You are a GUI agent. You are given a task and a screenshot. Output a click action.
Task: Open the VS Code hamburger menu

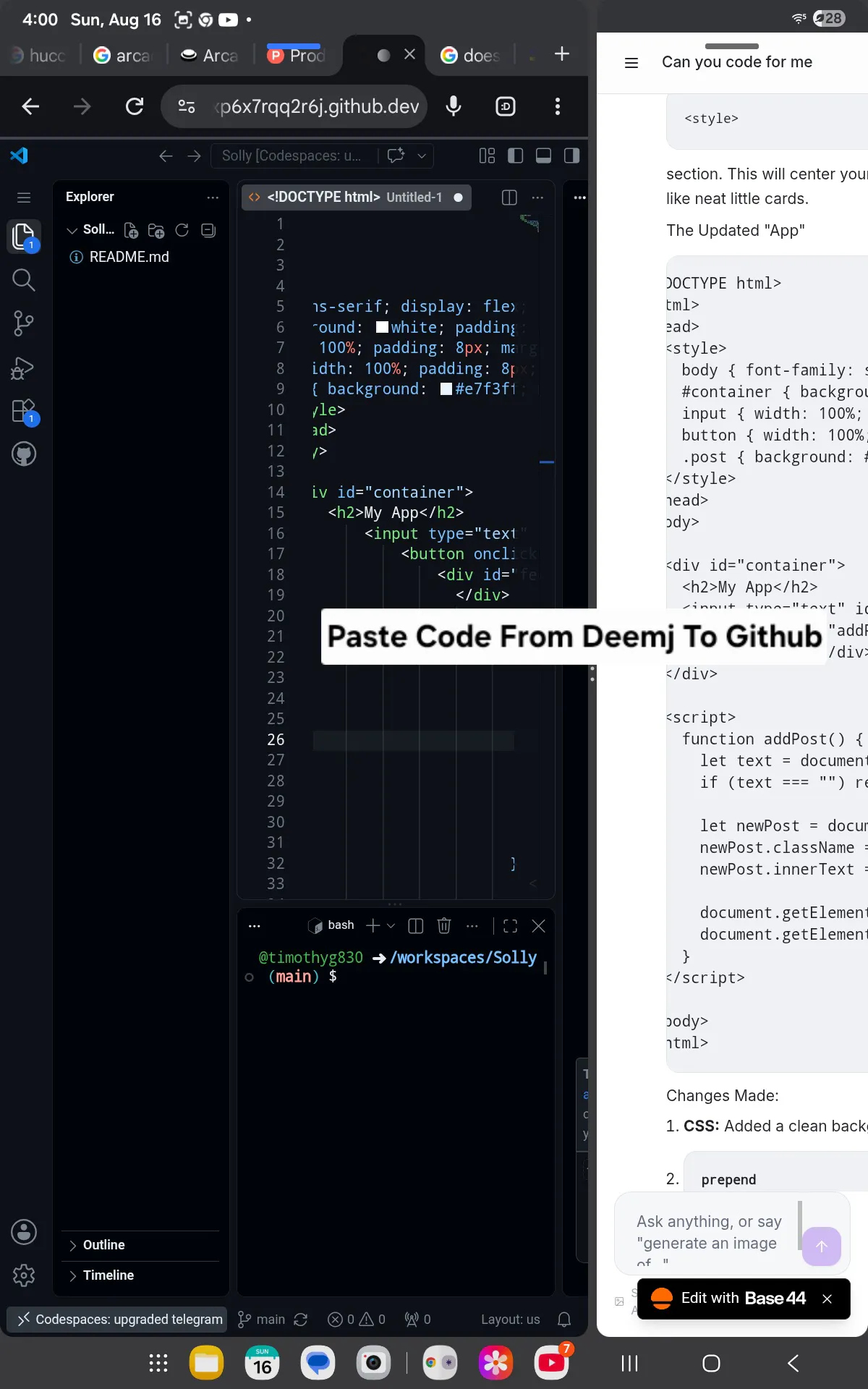(24, 197)
